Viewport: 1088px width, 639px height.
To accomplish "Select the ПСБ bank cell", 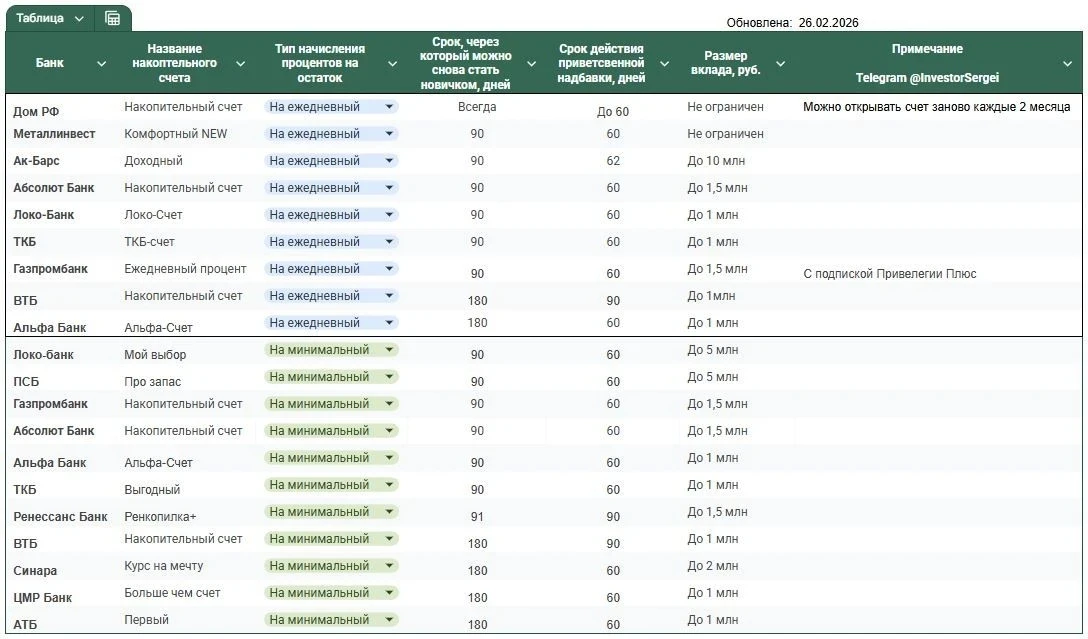I will [x=26, y=382].
